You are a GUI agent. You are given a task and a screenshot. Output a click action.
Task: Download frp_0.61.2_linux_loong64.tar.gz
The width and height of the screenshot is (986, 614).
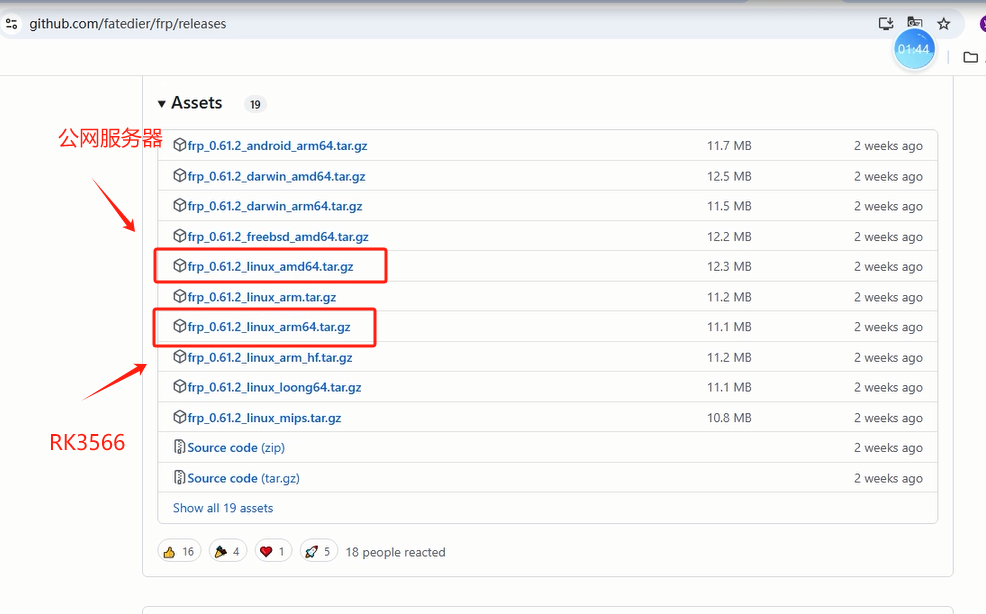[x=274, y=387]
